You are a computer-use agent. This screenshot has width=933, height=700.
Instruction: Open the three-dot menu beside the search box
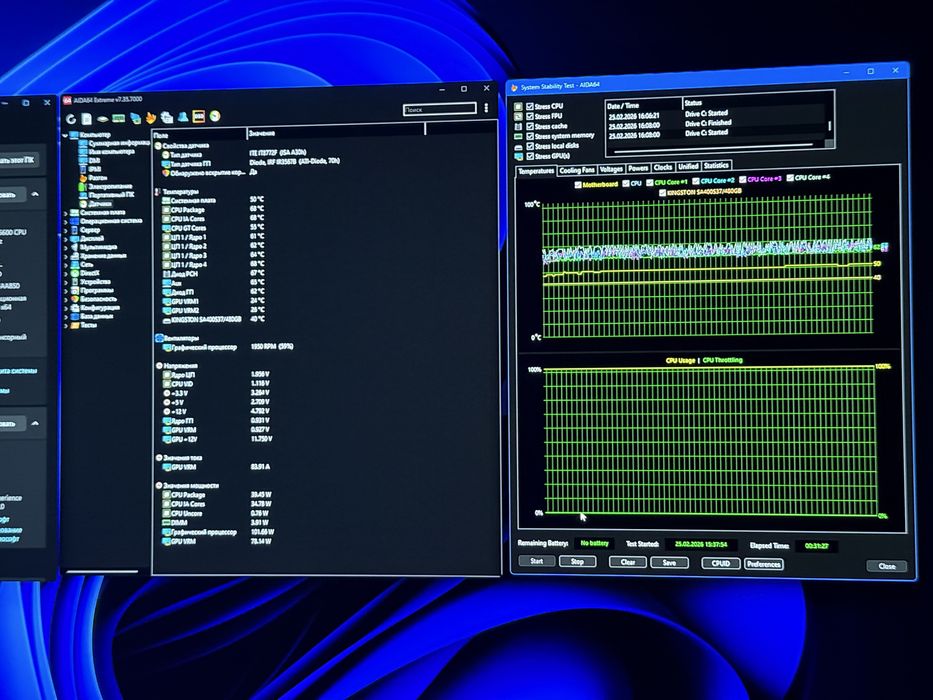point(486,108)
